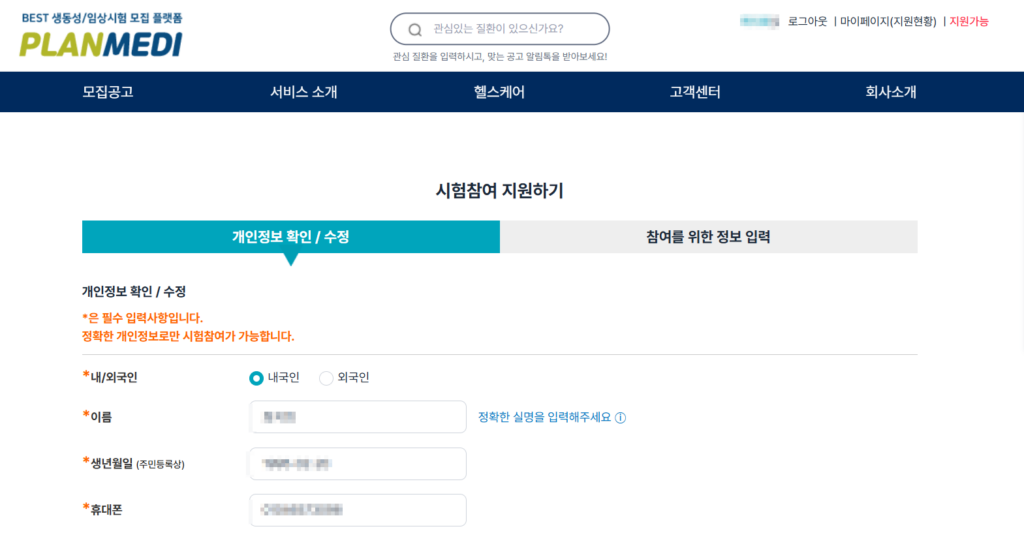Open the 서비스 소개 menu
Viewport: 1024px width, 533px height.
click(x=304, y=92)
